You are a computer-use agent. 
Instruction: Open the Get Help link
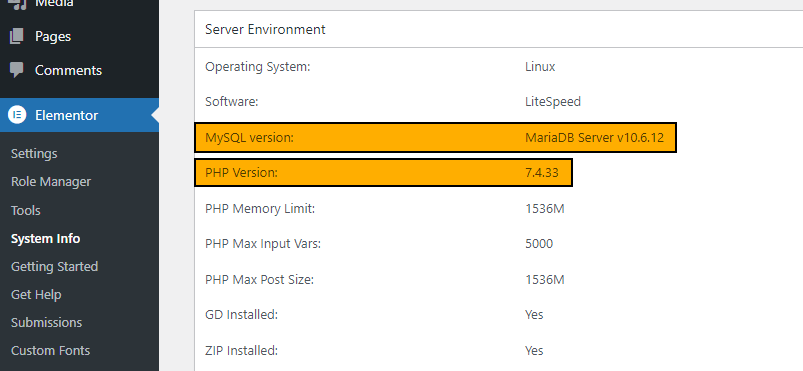coord(36,295)
